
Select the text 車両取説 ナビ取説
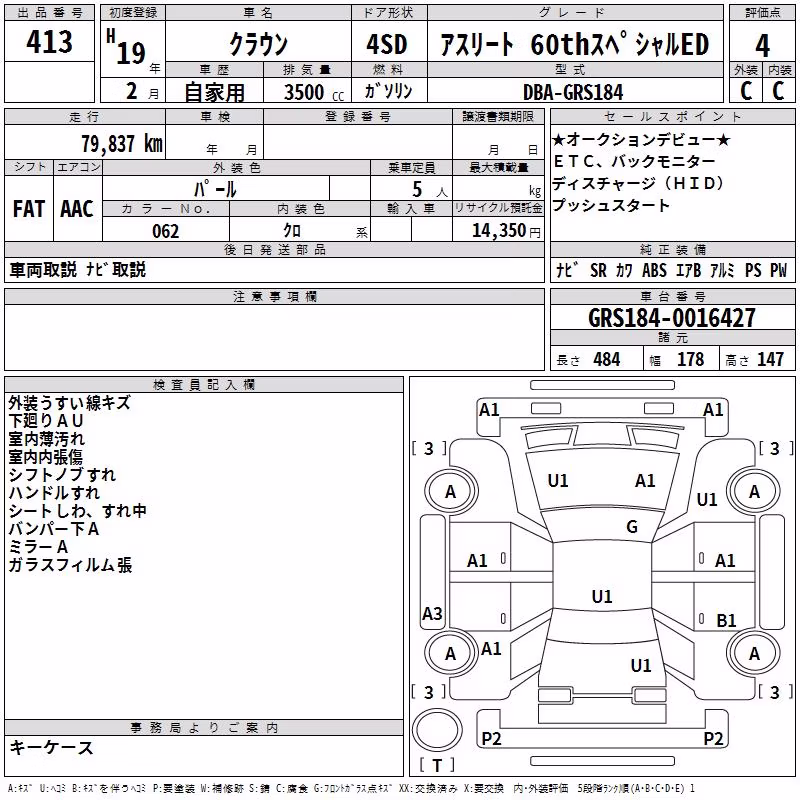click(x=78, y=269)
